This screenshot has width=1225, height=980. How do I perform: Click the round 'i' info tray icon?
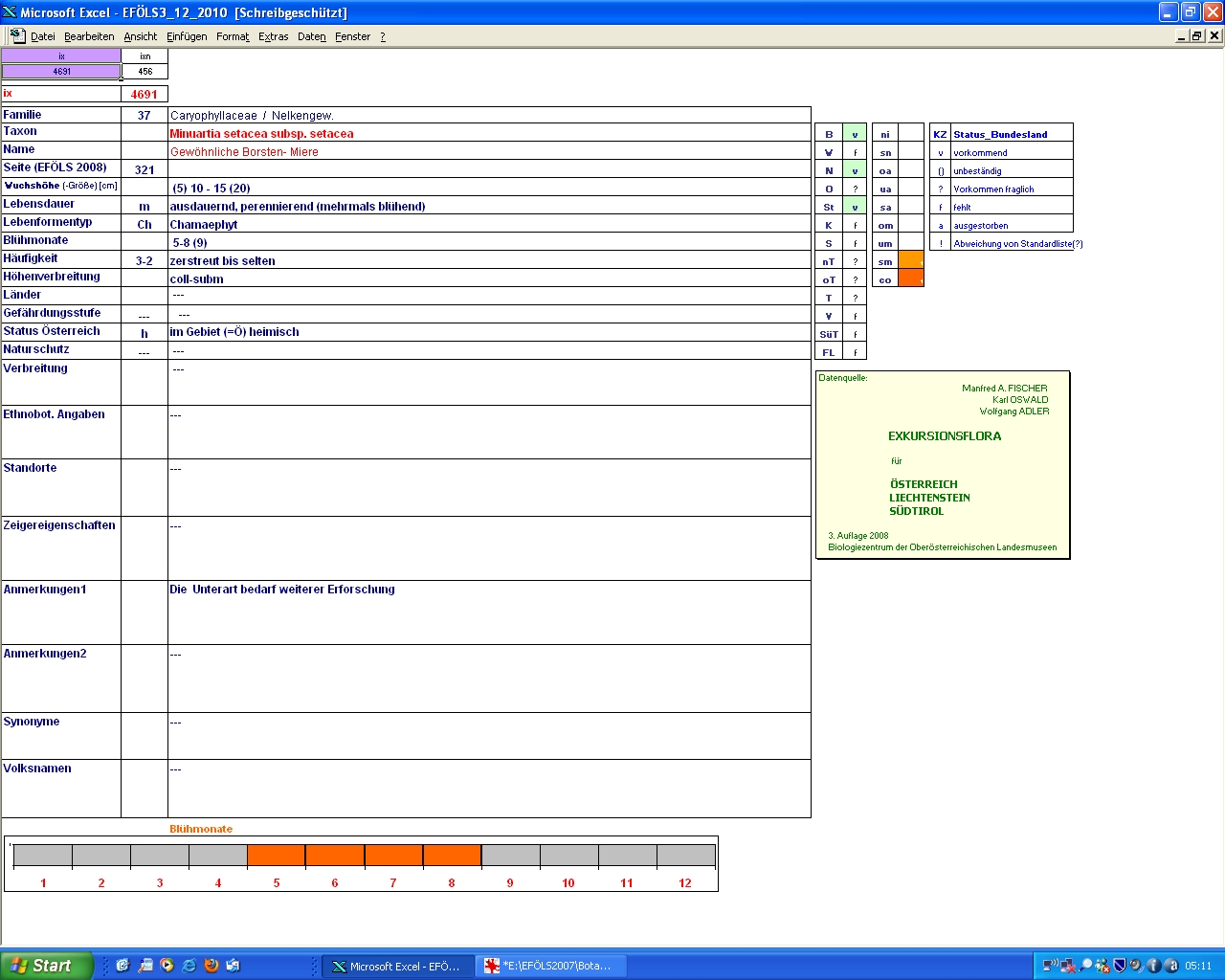point(1153,966)
